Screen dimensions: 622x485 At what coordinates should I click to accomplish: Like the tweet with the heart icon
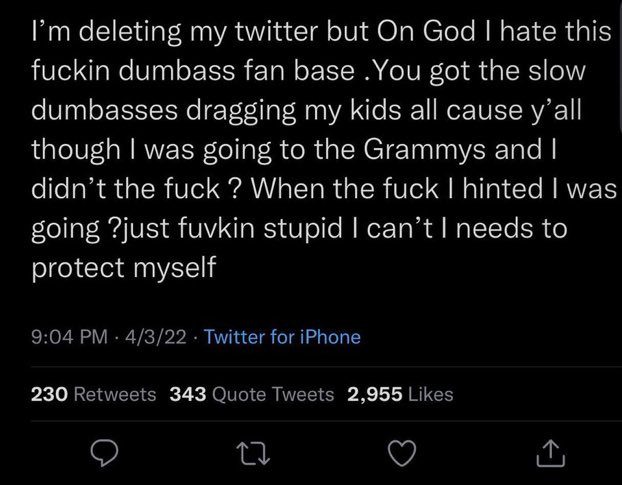coord(403,453)
